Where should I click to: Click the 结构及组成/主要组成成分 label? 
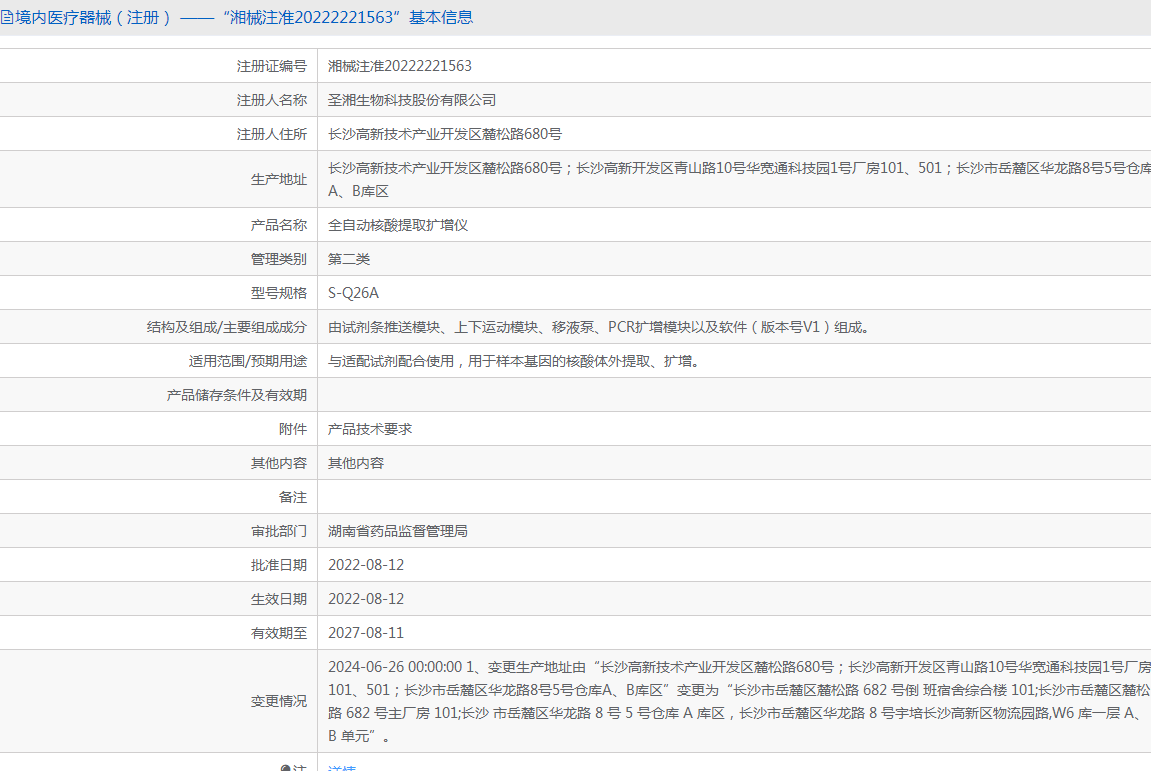[x=227, y=327]
